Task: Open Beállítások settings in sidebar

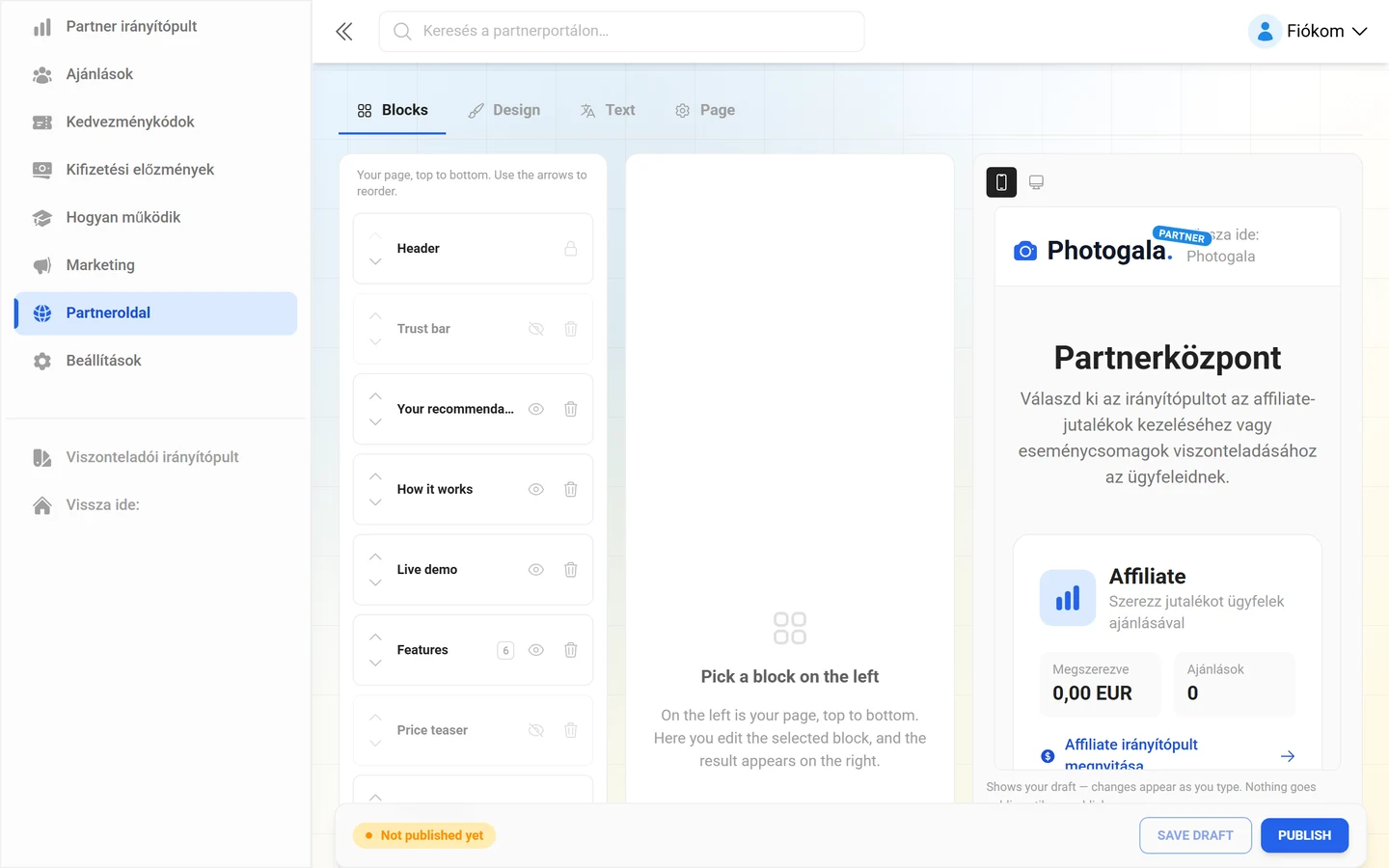Action: coord(155,361)
